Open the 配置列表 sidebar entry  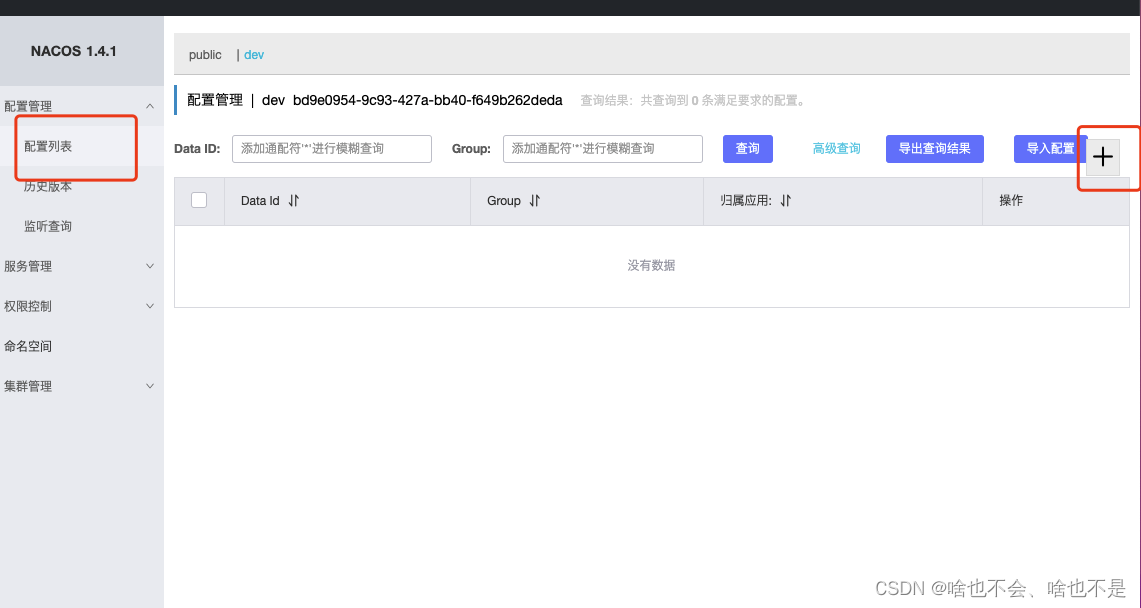pyautogui.click(x=47, y=145)
